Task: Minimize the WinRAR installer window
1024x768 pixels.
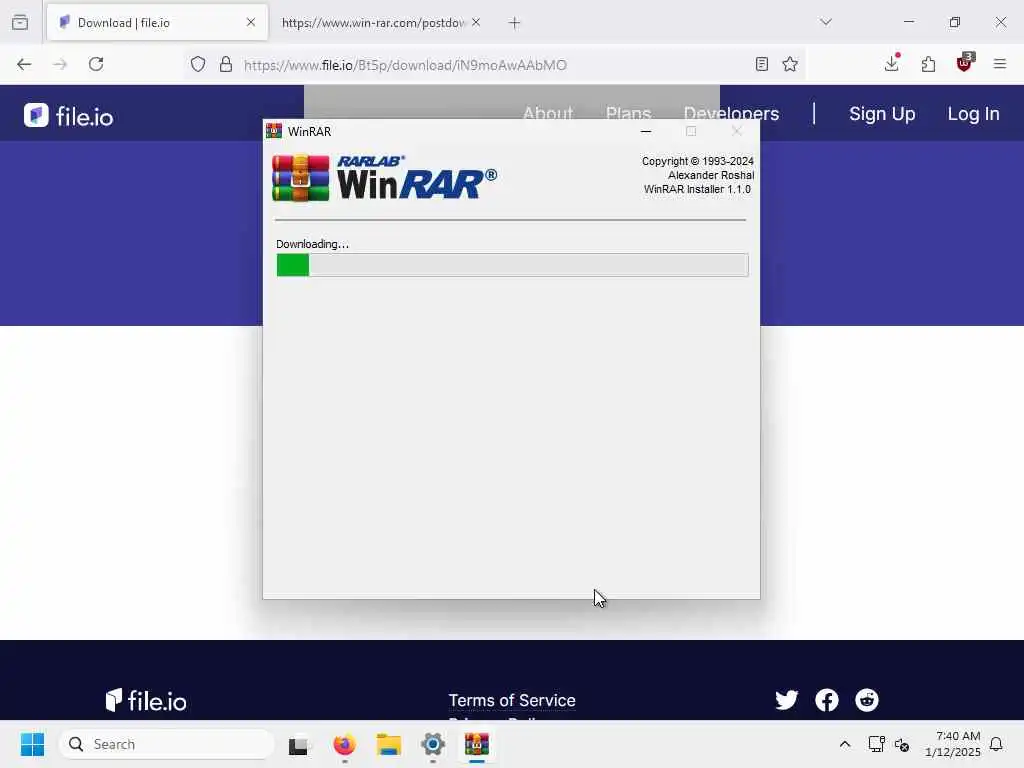Action: [x=646, y=131]
